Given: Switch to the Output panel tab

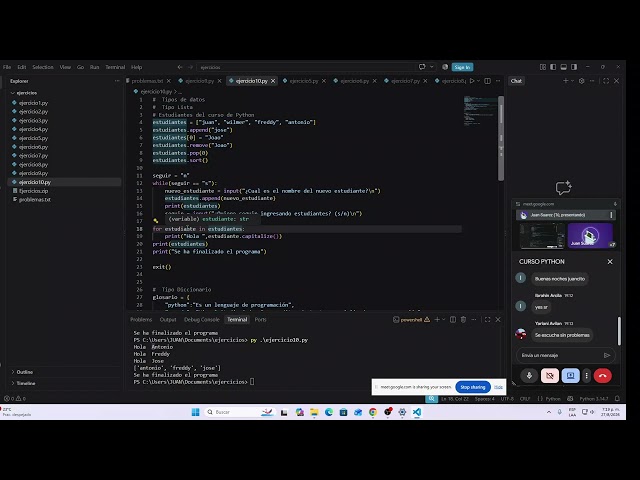Looking at the screenshot, I should click(x=168, y=320).
